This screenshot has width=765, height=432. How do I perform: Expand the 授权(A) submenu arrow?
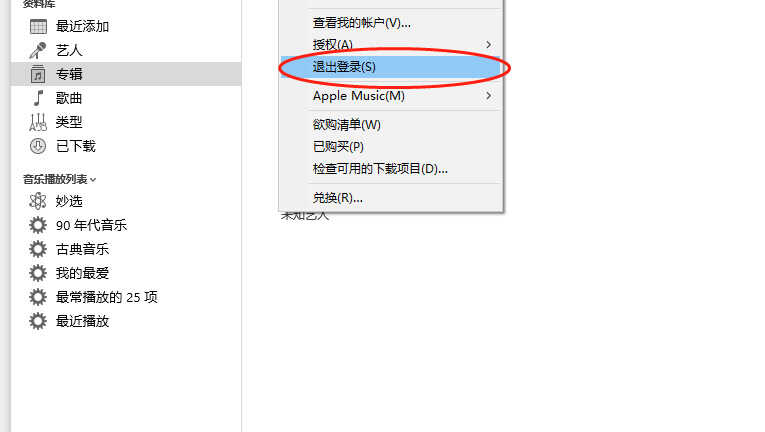point(488,44)
